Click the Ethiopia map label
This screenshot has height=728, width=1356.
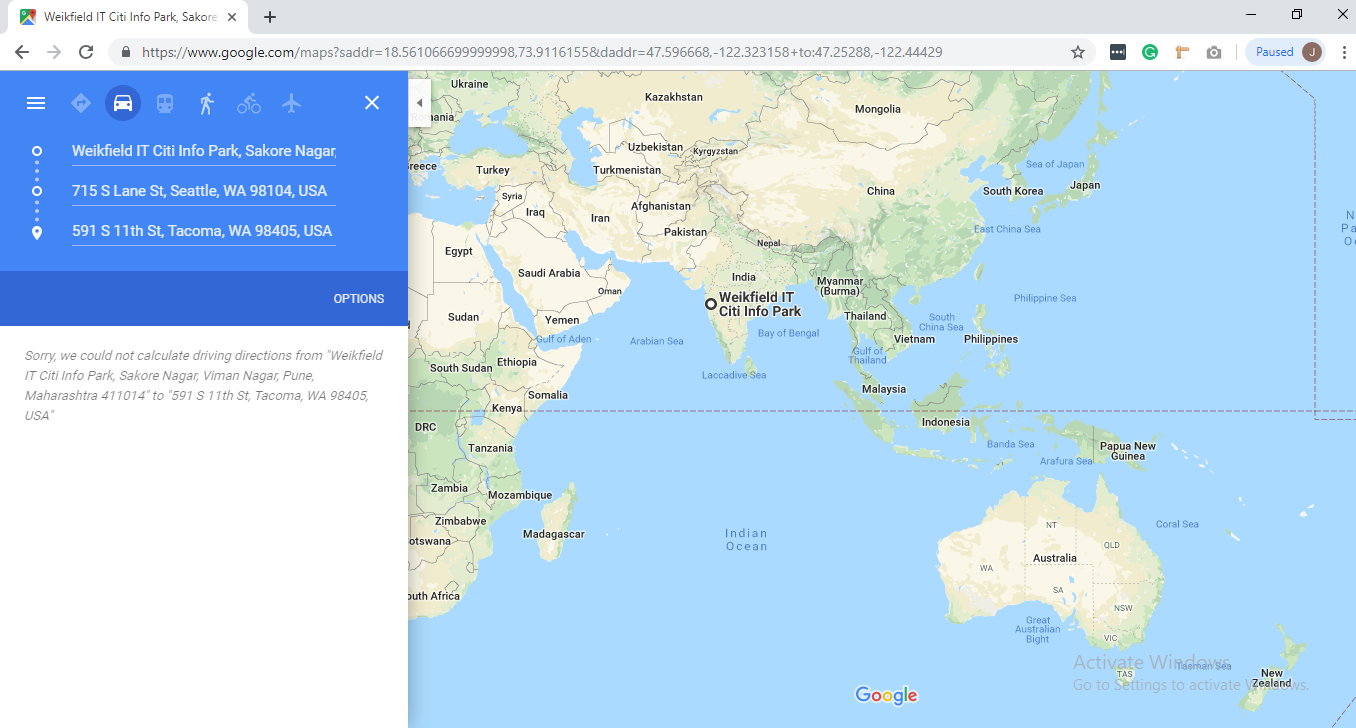tap(517, 362)
